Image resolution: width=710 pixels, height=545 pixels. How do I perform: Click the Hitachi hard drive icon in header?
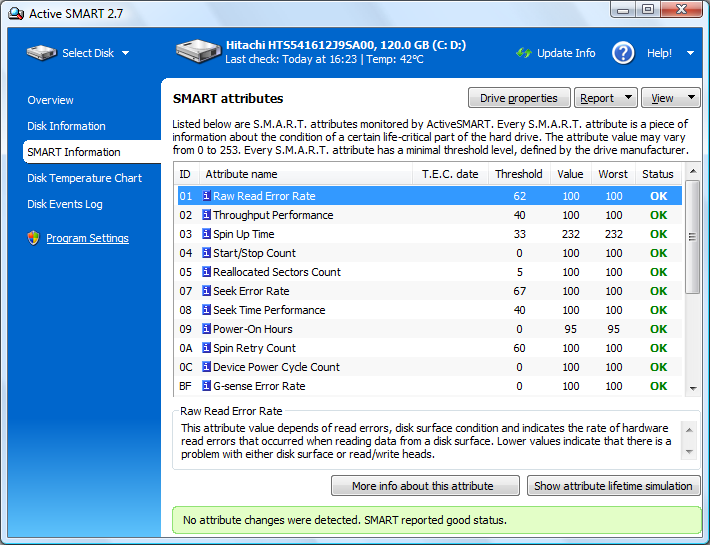click(x=198, y=51)
